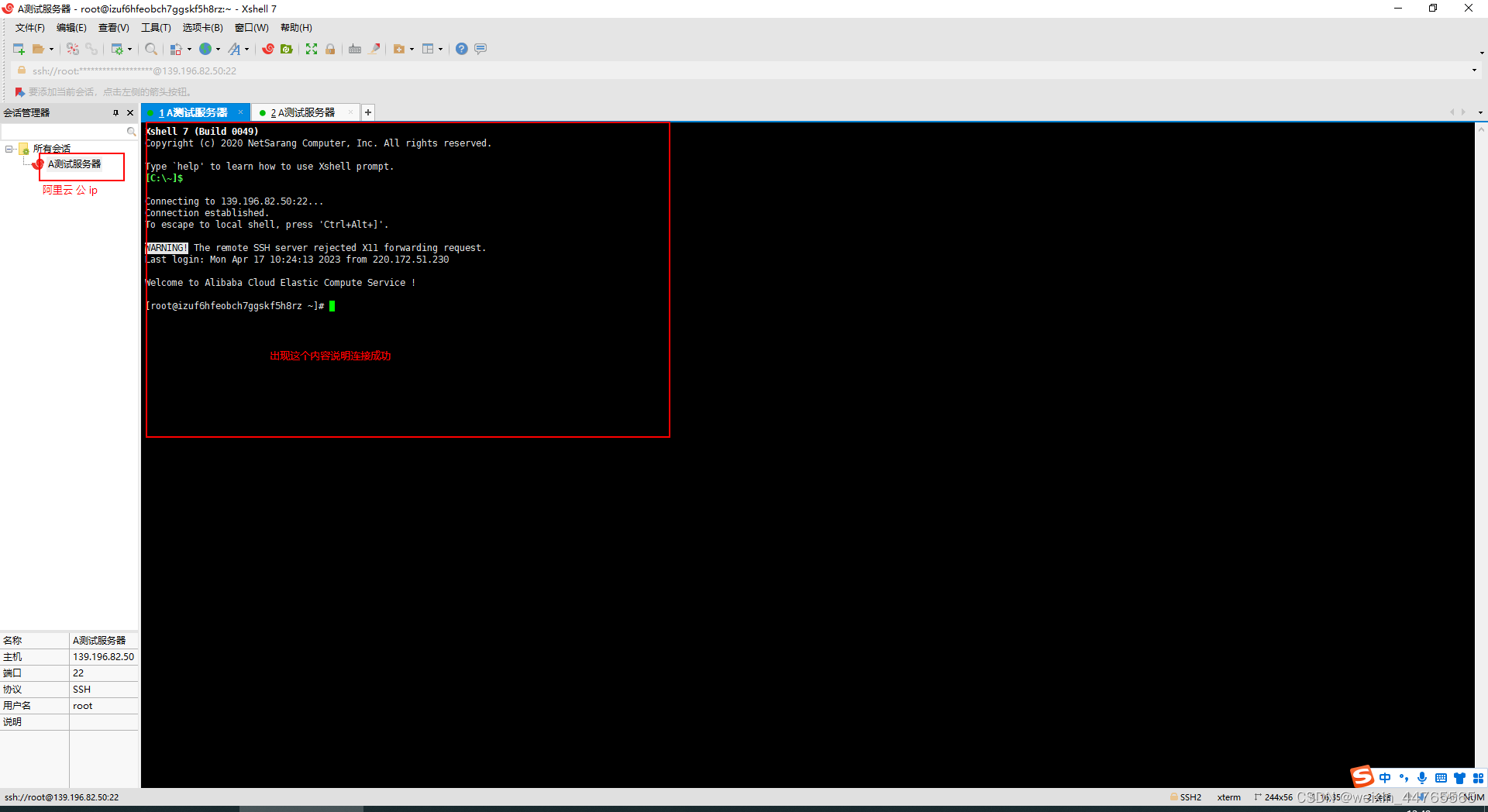The image size is (1488, 812).
Task: Toggle full screen with green arrows icon
Action: point(312,49)
